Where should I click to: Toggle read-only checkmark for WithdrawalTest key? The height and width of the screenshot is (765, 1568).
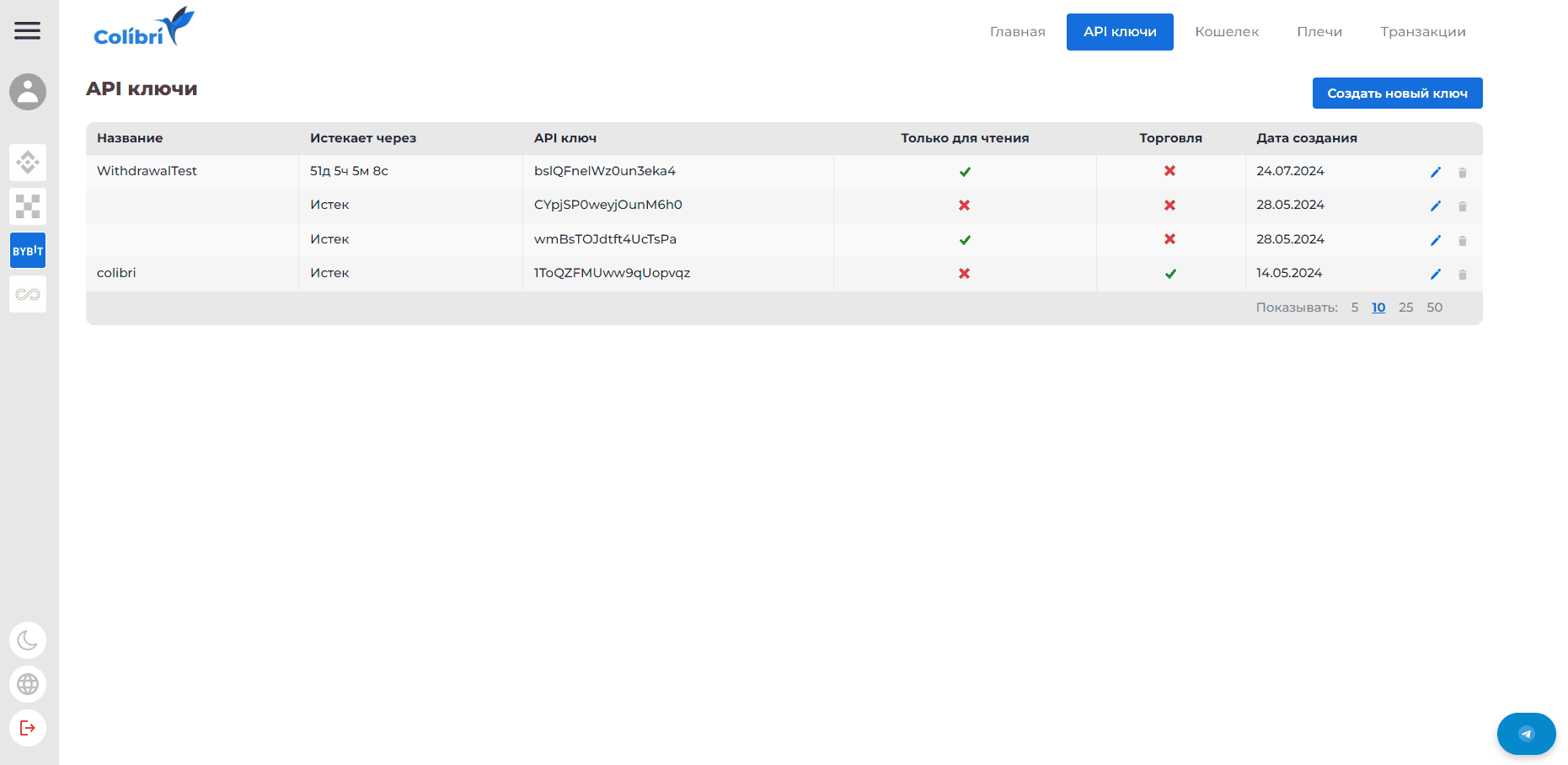coord(964,171)
